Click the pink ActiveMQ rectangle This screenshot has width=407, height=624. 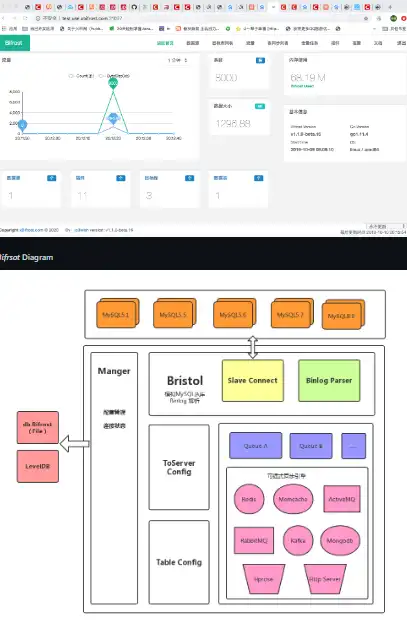tap(342, 499)
